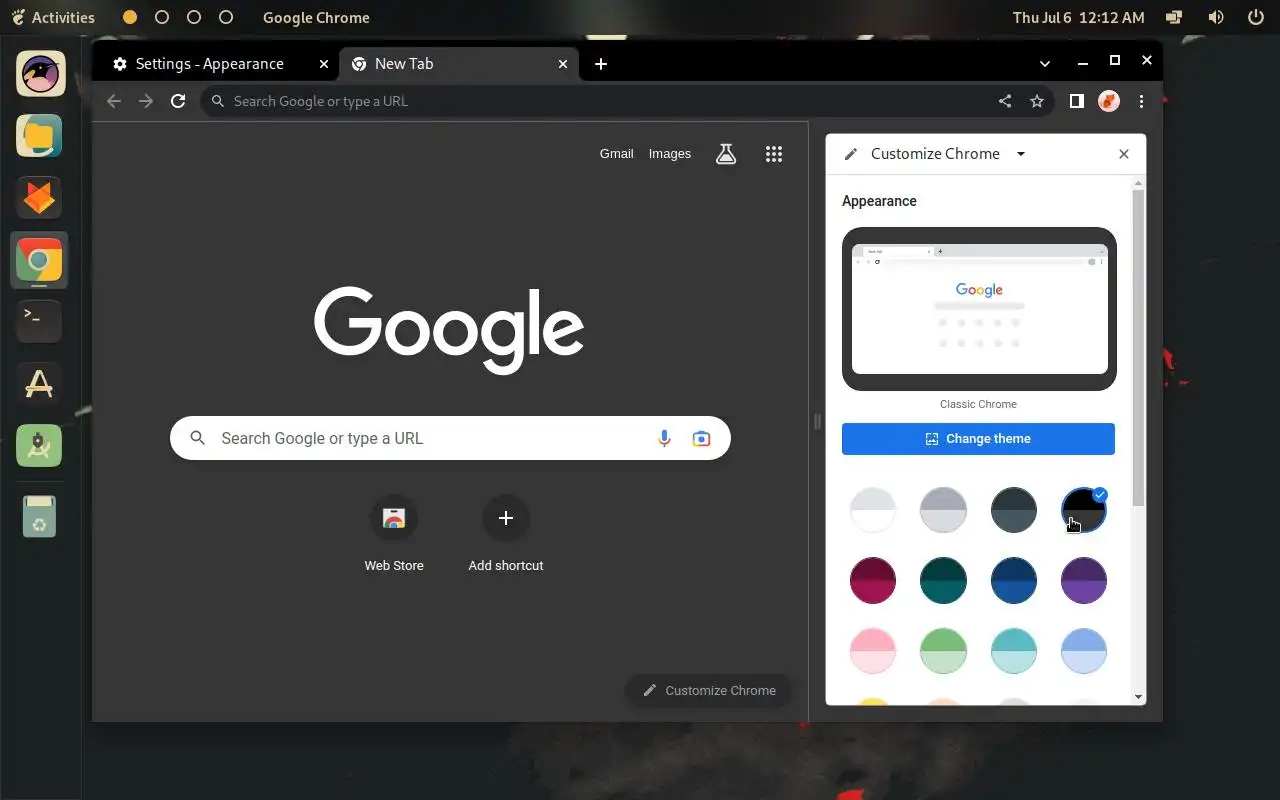The width and height of the screenshot is (1280, 800).
Task: Switch to the second workspace dot
Action: pyautogui.click(x=162, y=17)
